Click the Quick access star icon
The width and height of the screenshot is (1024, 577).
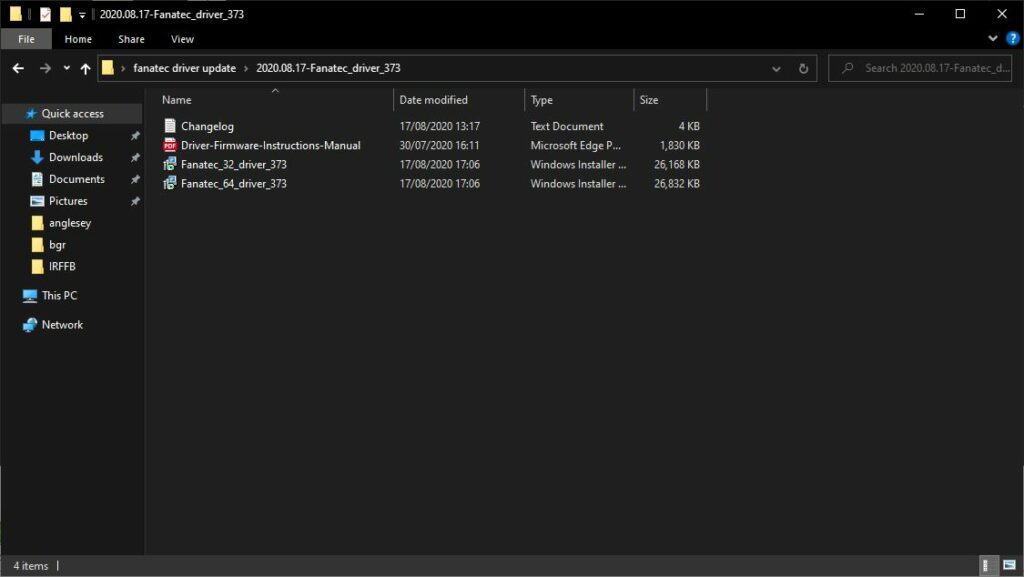(x=31, y=114)
